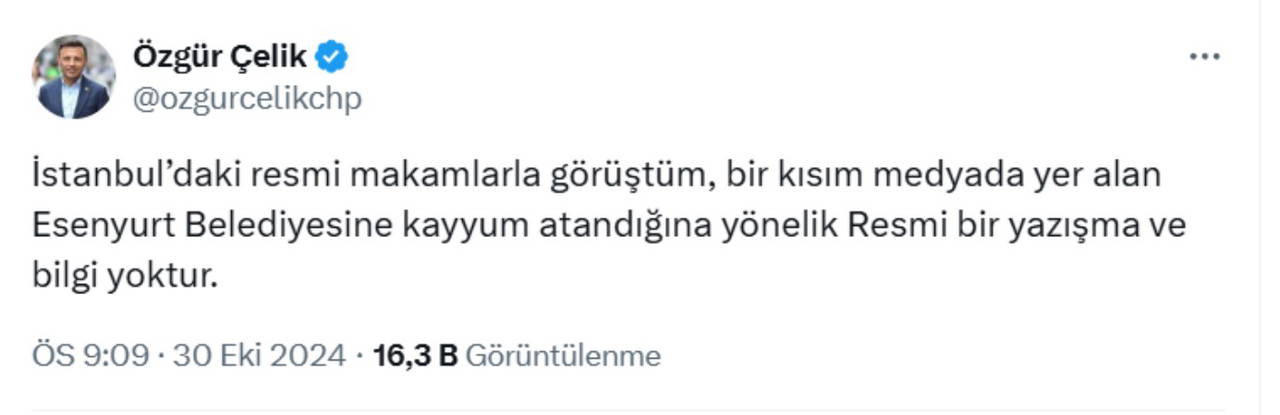This screenshot has width=1280, height=415.
Task: Open the tweet's three-dot more options menu
Action: 1204,57
